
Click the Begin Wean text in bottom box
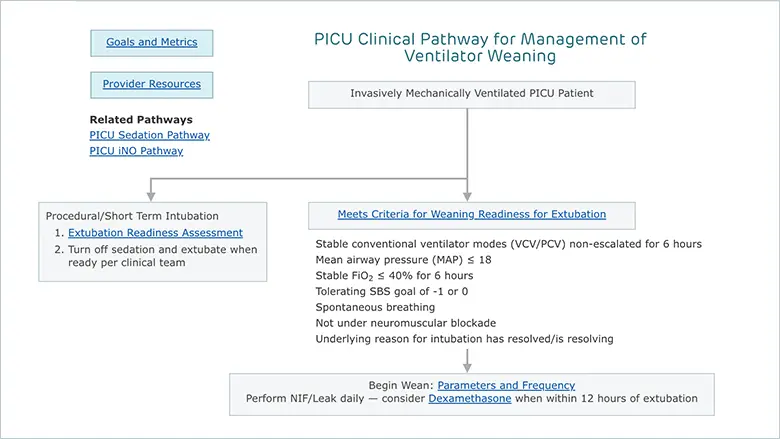(x=401, y=385)
